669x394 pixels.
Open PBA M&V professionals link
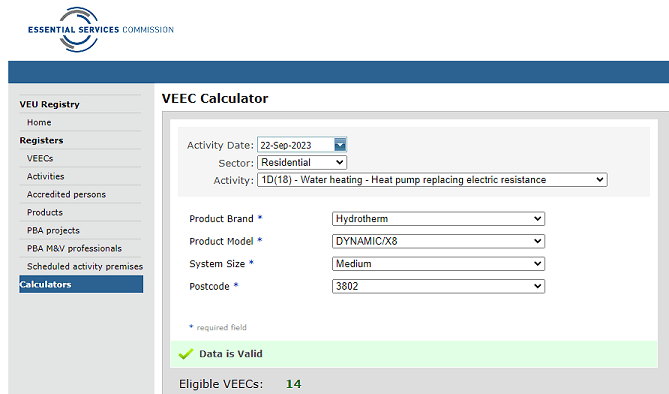click(x=74, y=248)
